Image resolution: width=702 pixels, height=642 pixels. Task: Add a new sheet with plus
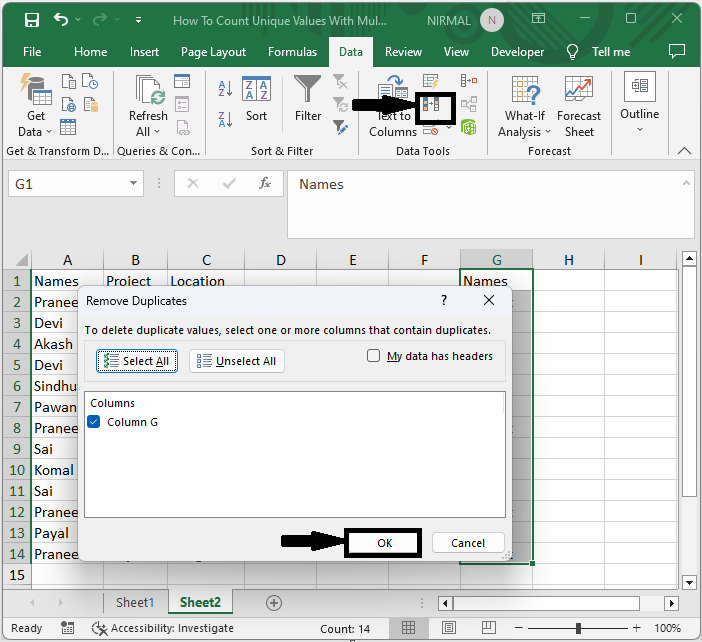pos(274,603)
